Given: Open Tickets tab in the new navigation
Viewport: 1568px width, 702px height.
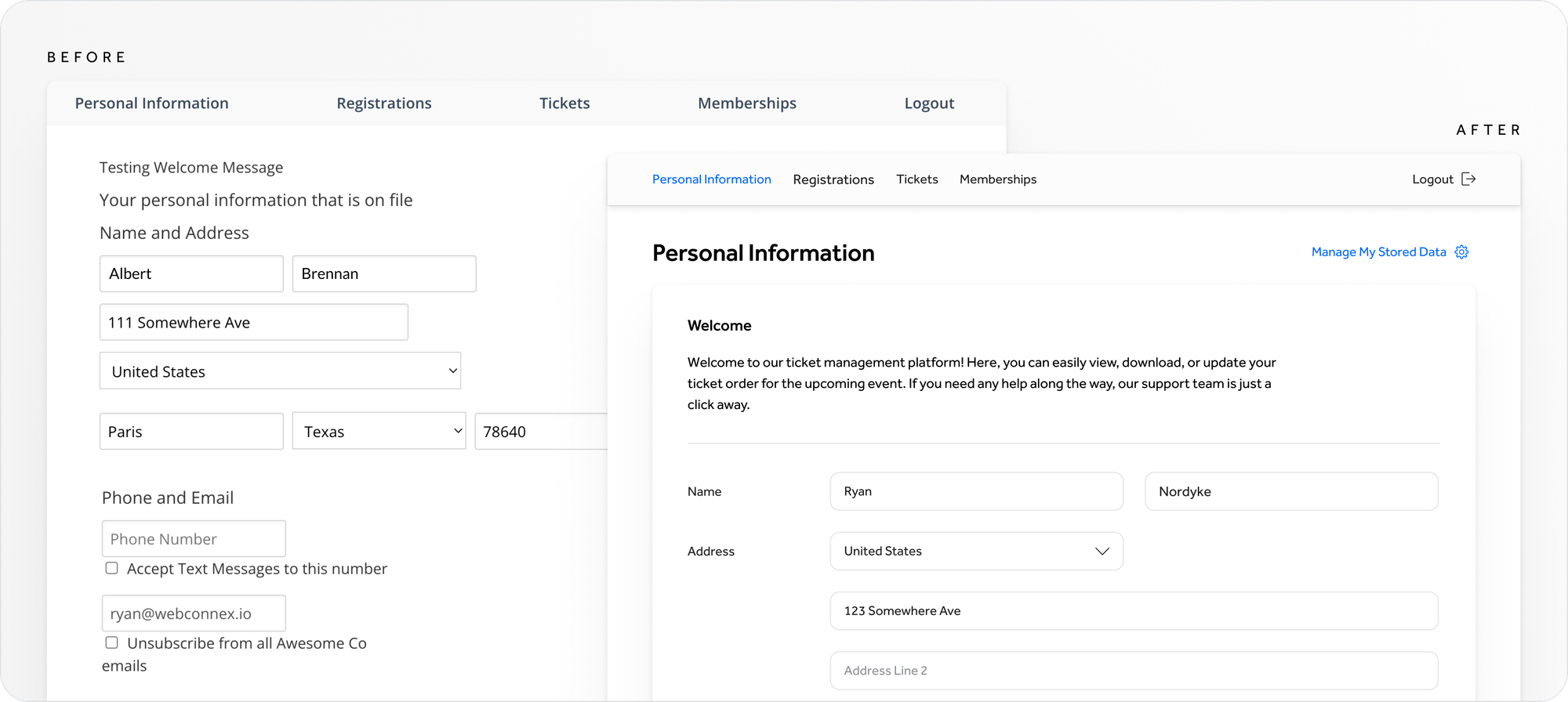Looking at the screenshot, I should (916, 179).
